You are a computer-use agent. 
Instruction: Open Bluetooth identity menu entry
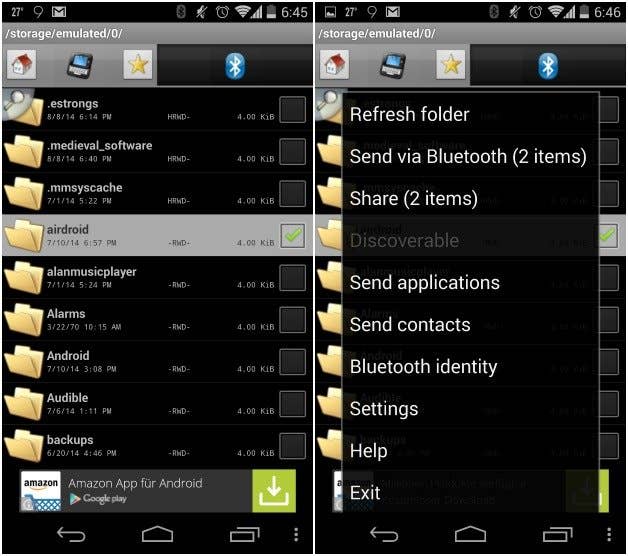pyautogui.click(x=471, y=367)
